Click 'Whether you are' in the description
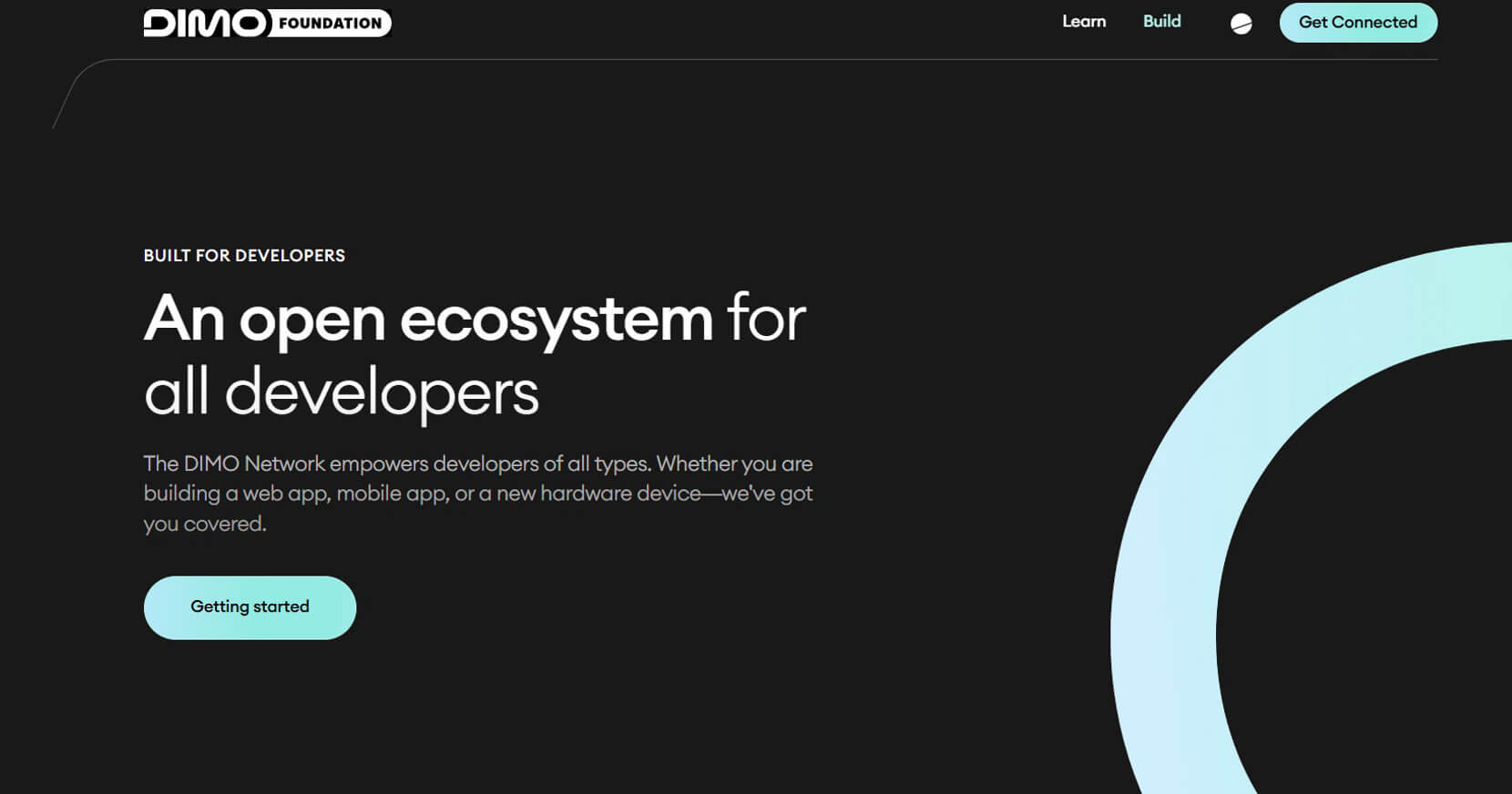This screenshot has height=794, width=1512. click(734, 463)
